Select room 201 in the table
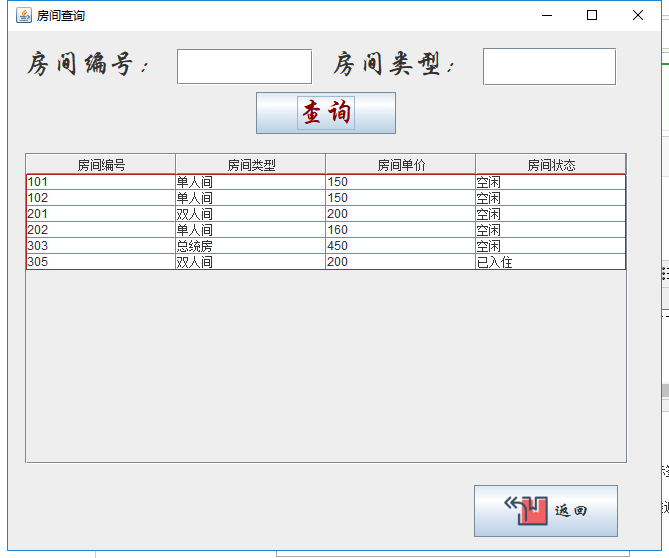 tap(101, 214)
